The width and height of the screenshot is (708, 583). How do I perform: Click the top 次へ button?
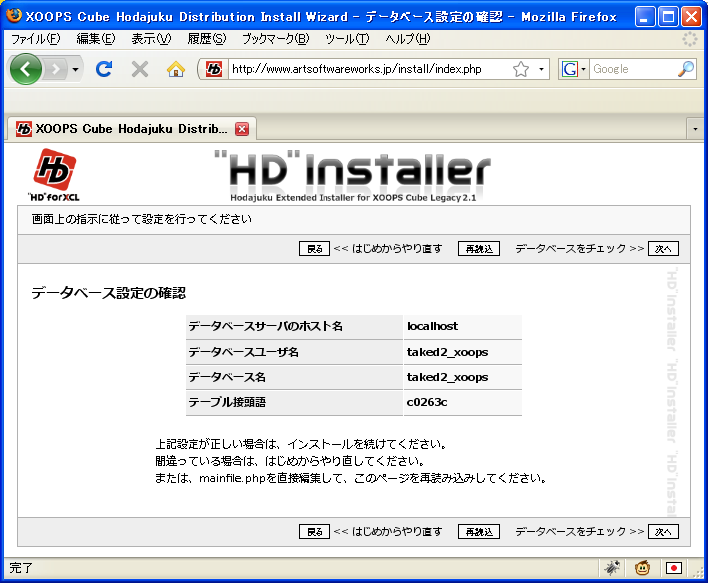[x=663, y=249]
